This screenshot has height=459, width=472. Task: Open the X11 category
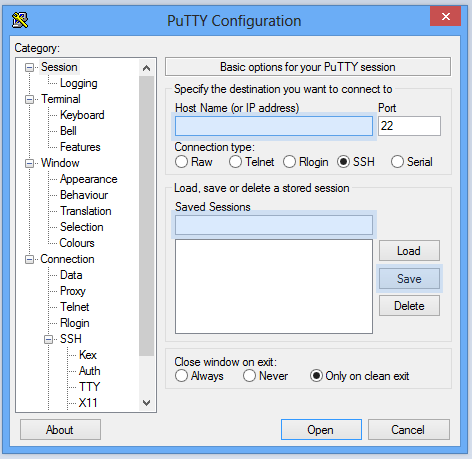[88, 403]
